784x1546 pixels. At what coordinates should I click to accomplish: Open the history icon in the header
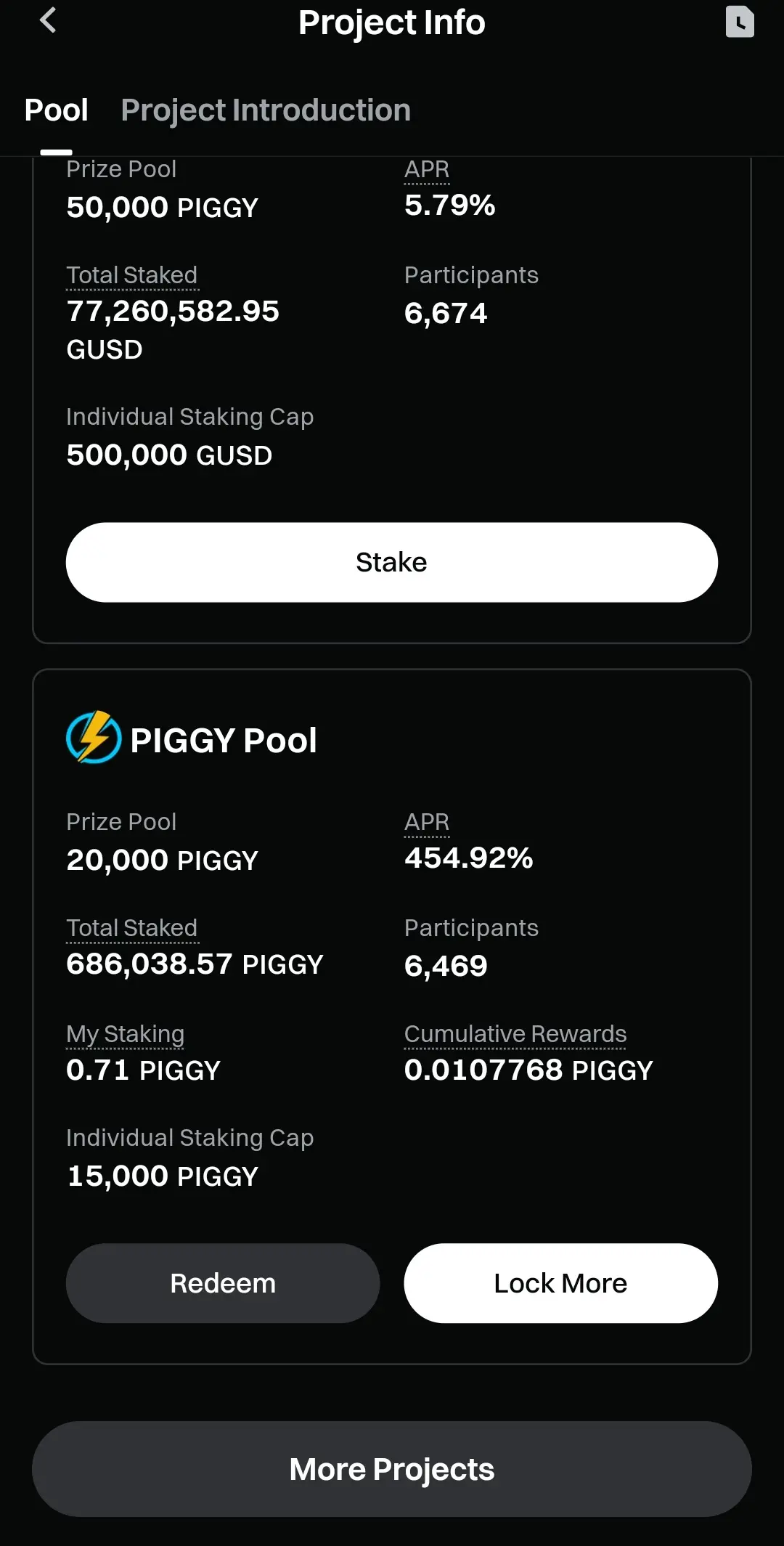coord(740,21)
